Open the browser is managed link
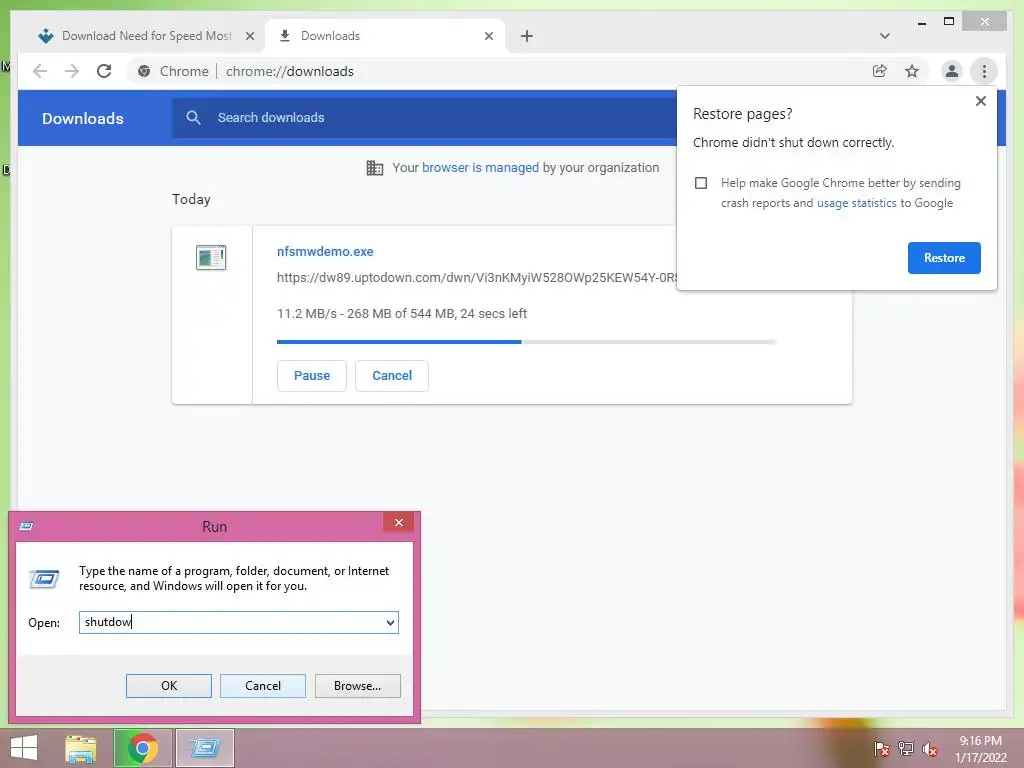The image size is (1024, 768). click(x=480, y=168)
